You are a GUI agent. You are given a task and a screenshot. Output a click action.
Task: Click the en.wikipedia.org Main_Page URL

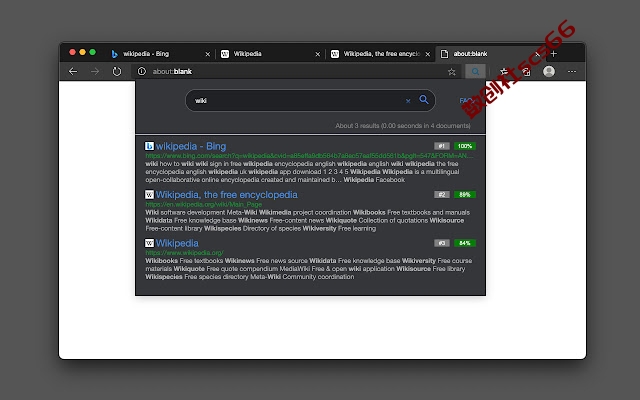click(204, 204)
